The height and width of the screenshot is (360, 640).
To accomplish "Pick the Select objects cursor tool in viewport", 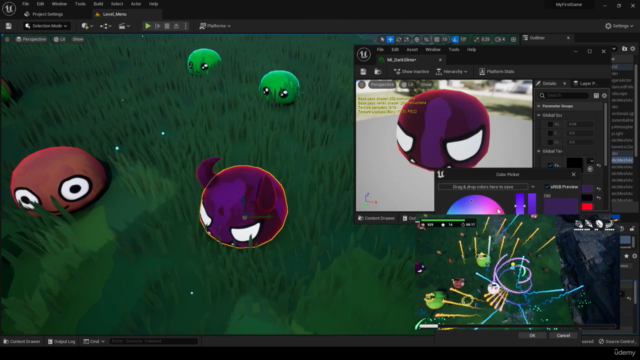I will pos(382,39).
